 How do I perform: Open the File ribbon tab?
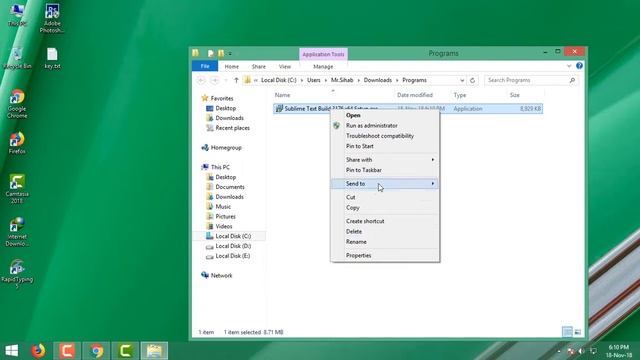[205, 66]
